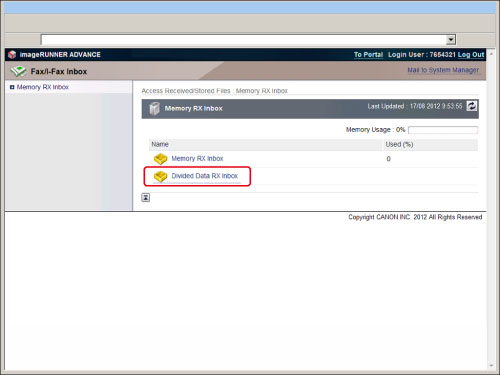Viewport: 500px width, 375px height.
Task: Open the To Portal link
Action: coord(368,55)
